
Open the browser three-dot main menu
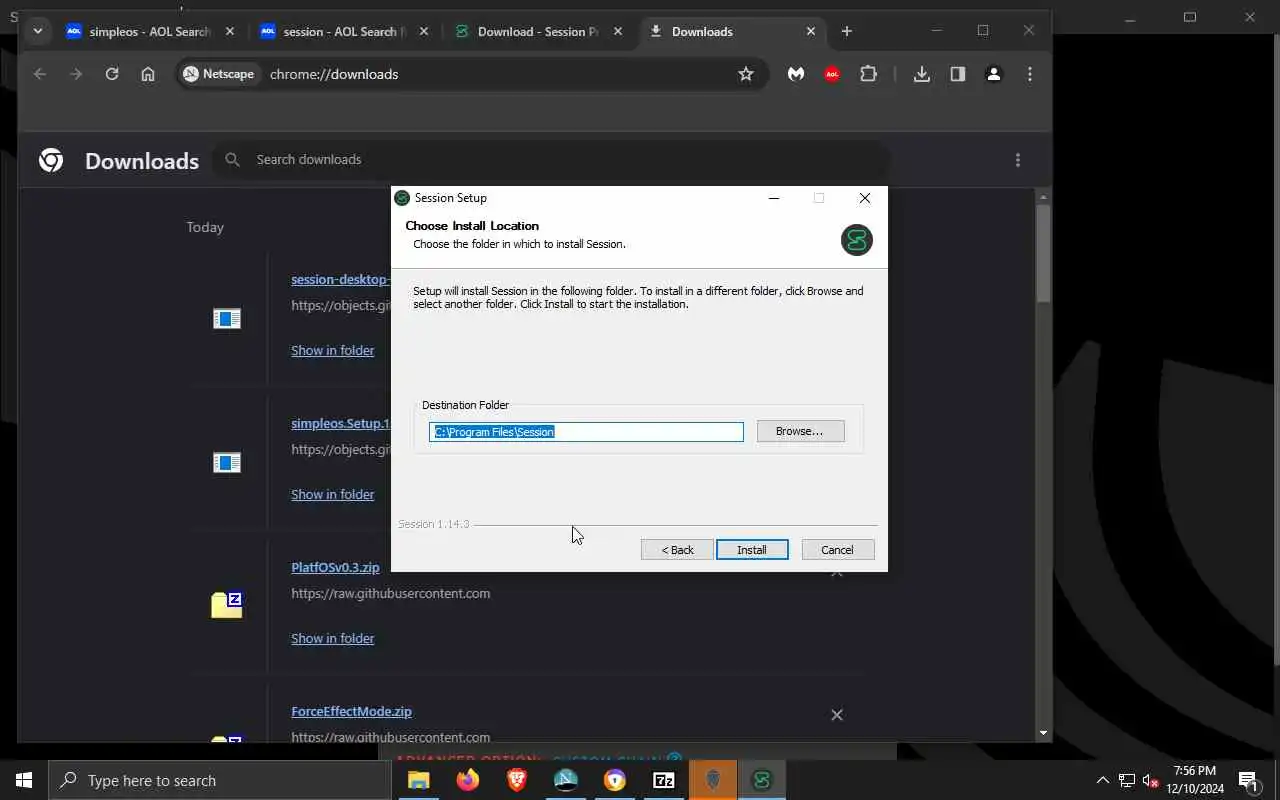[1030, 74]
